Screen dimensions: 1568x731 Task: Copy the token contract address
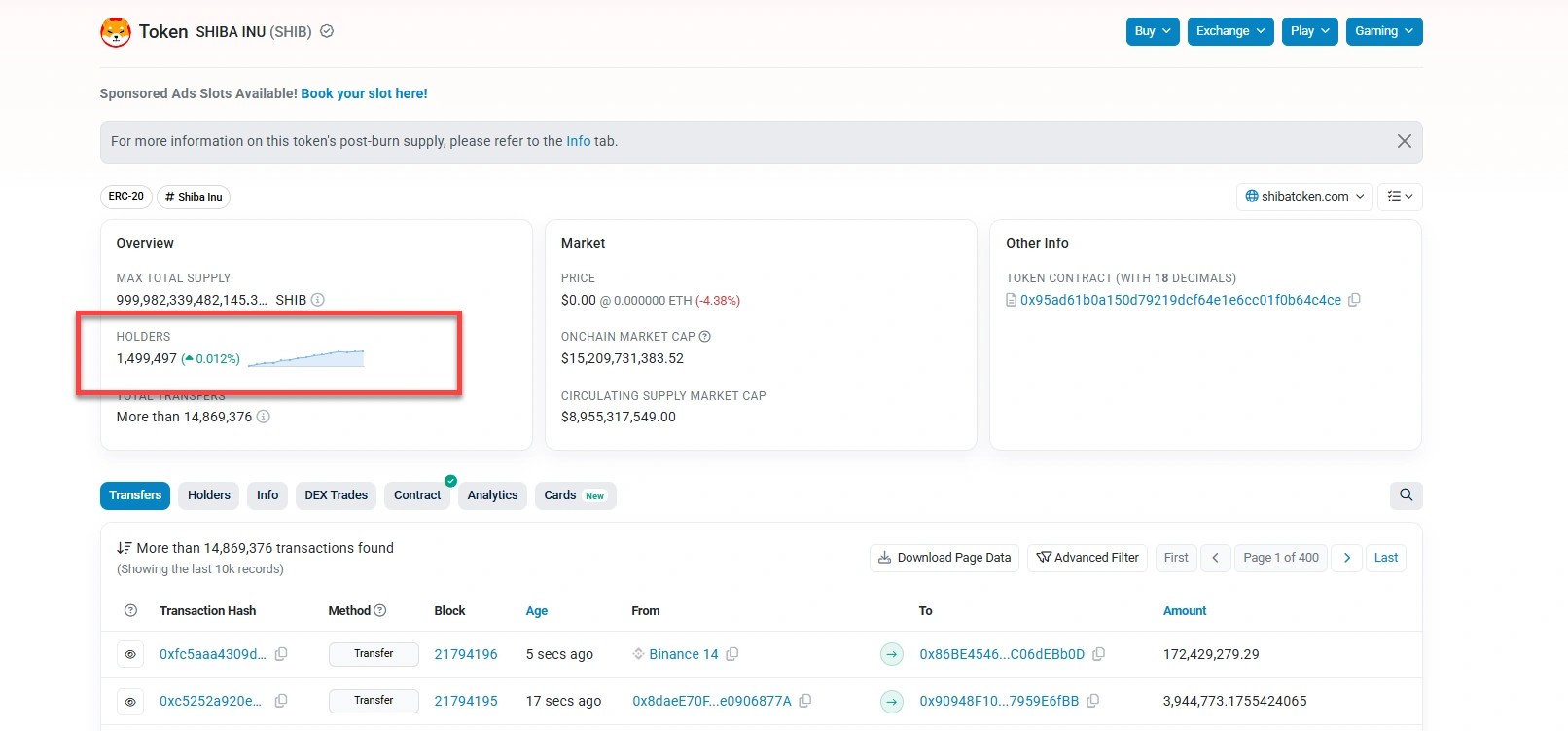pyautogui.click(x=1354, y=300)
